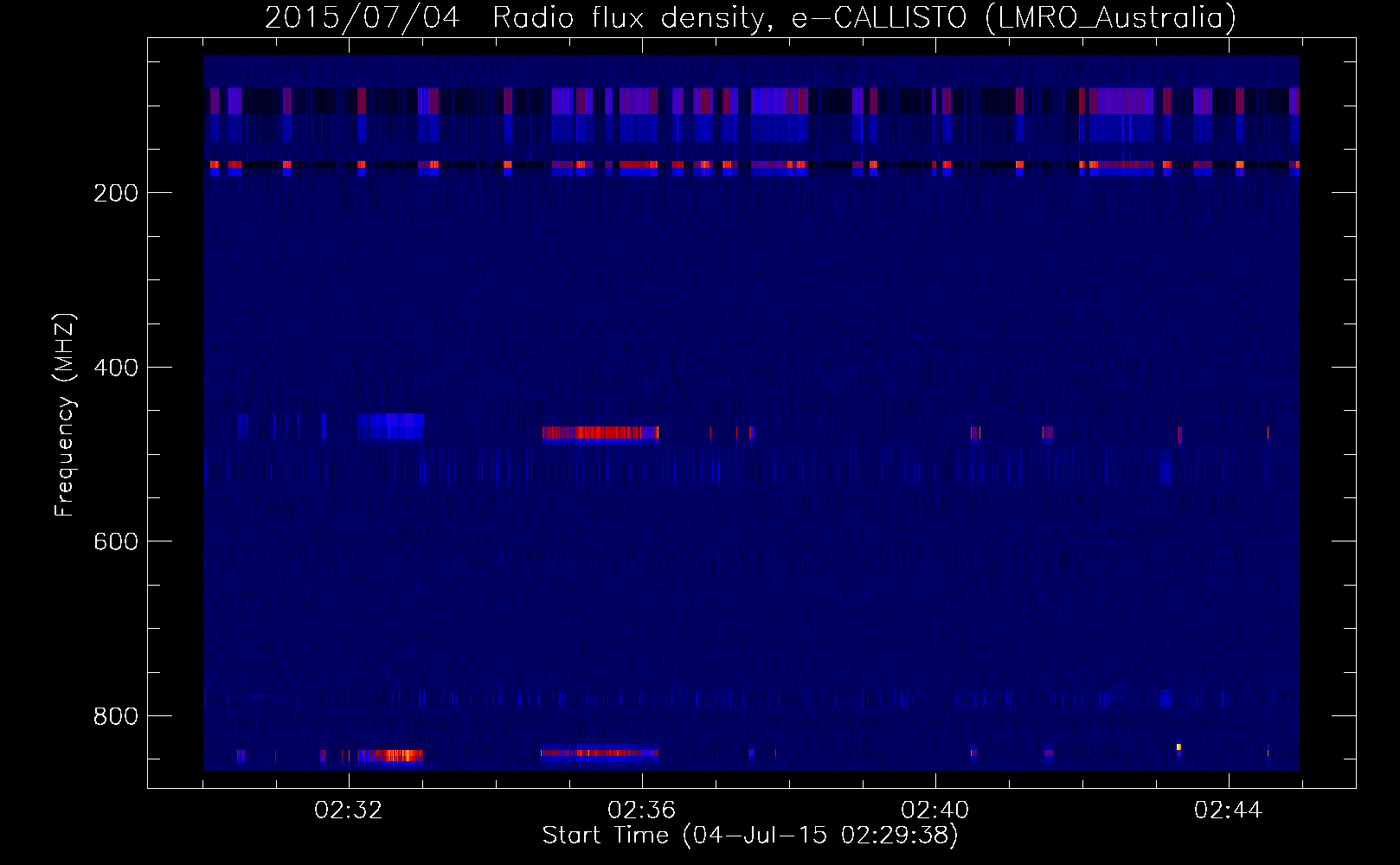Click the plot title "2015/07/04 Radio flux density, e-CALLISTO (LMRO_Australia)"

click(750, 17)
